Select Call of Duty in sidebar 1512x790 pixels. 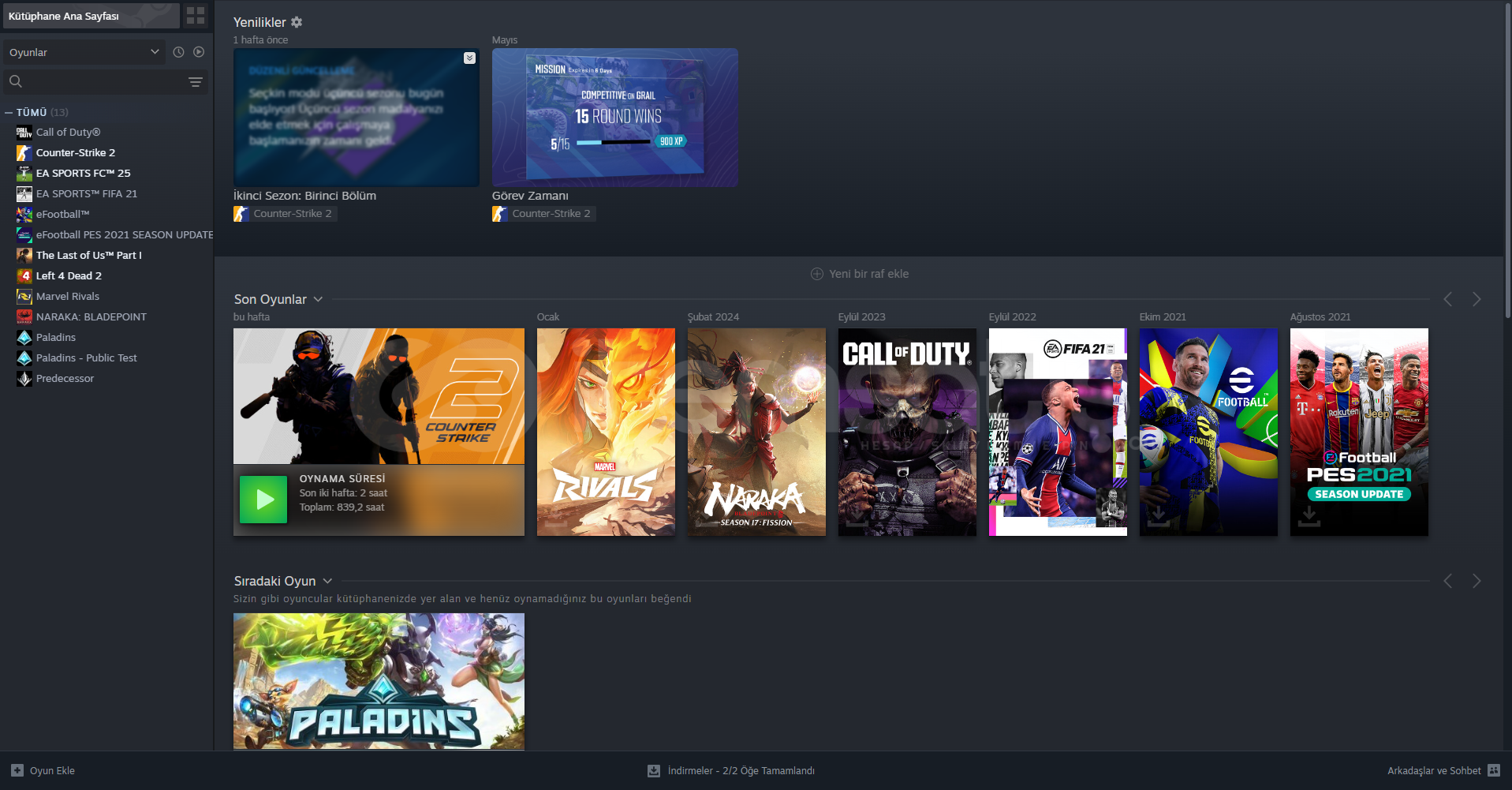68,132
